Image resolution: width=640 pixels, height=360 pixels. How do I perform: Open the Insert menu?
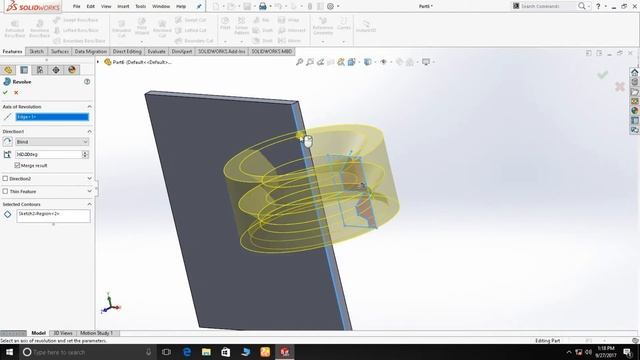point(123,6)
